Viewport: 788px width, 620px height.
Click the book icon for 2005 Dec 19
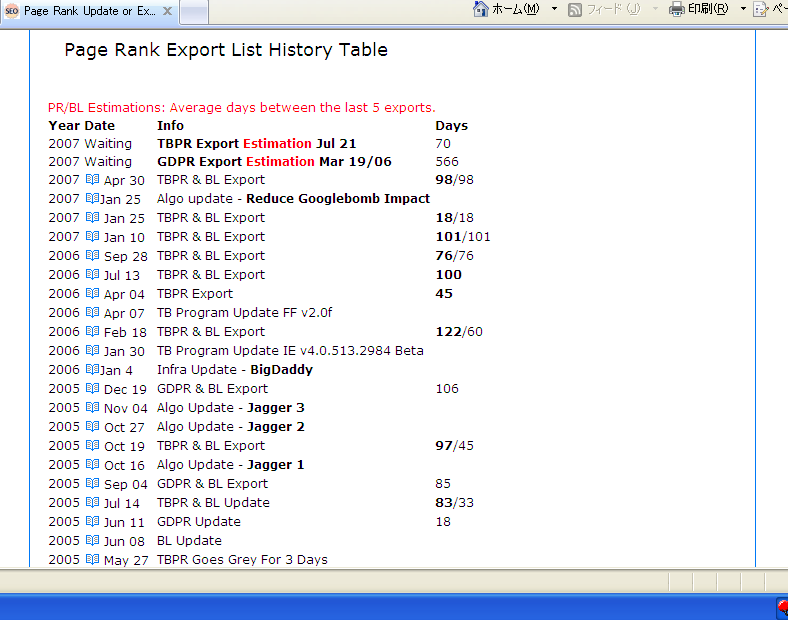point(93,389)
